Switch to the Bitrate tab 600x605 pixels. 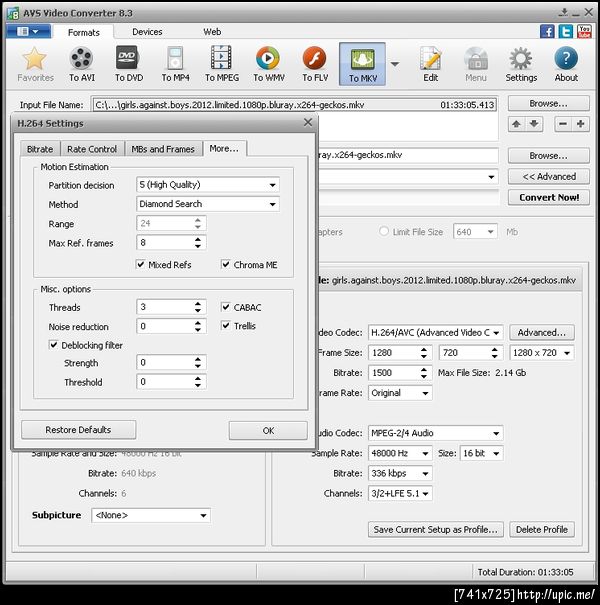pos(40,149)
